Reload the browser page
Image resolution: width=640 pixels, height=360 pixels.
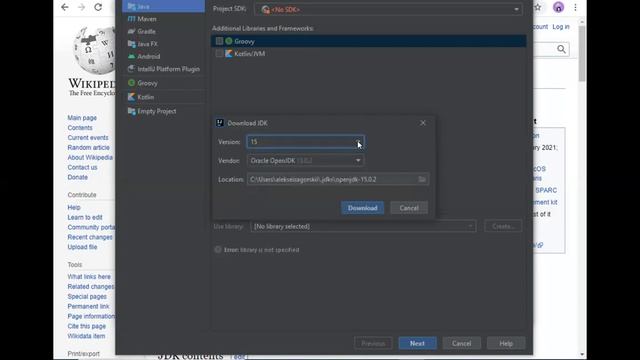(x=98, y=7)
